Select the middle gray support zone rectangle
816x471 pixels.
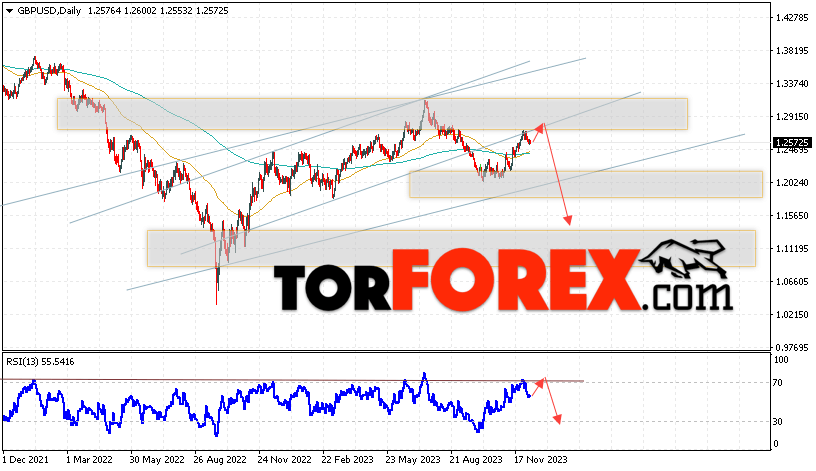[586, 184]
